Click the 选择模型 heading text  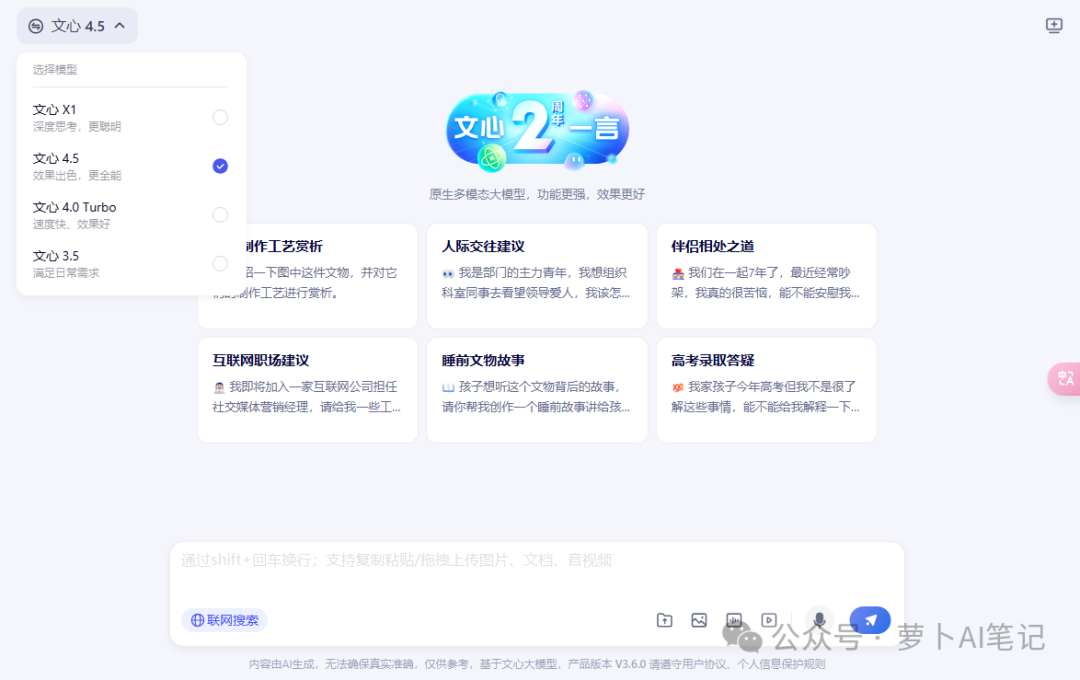click(x=55, y=70)
